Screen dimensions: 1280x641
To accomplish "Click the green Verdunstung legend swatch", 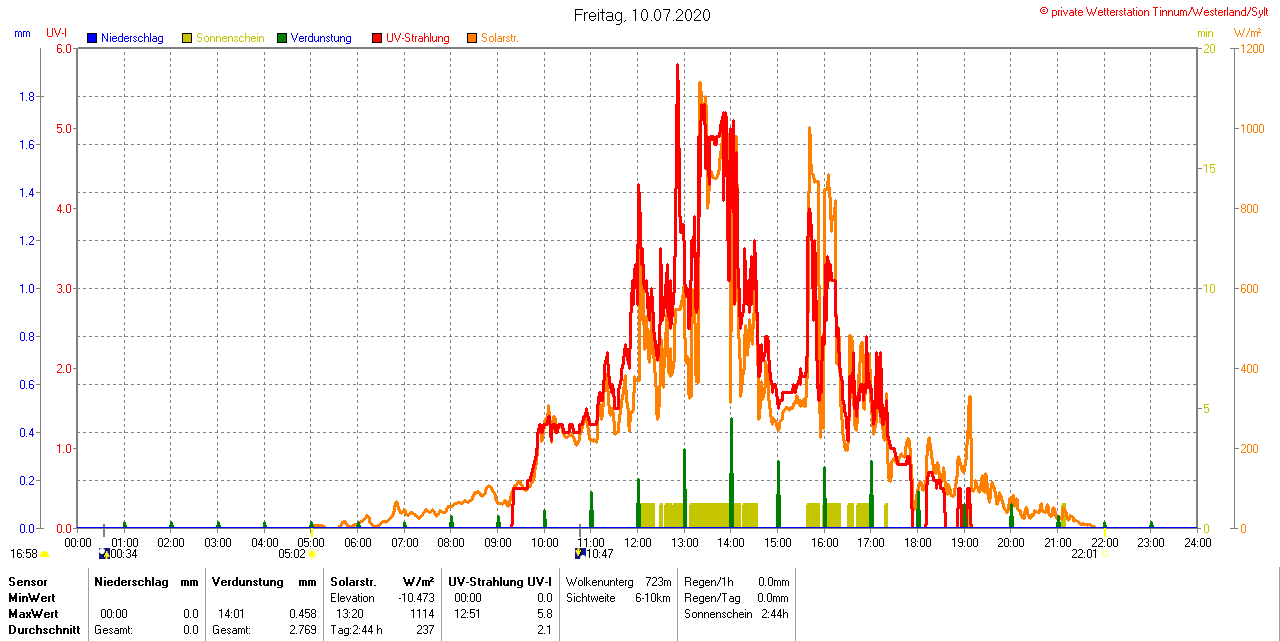I will [282, 38].
